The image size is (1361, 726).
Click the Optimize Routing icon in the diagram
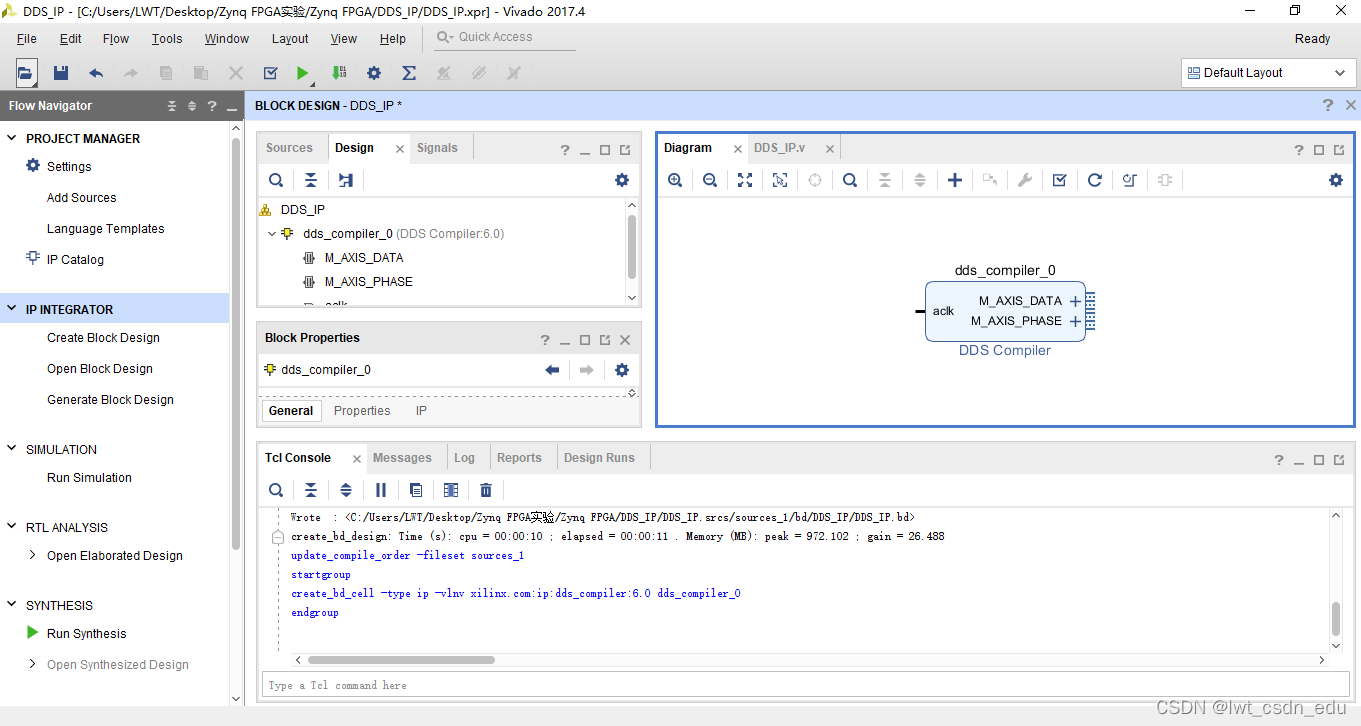pyautogui.click(x=1130, y=180)
